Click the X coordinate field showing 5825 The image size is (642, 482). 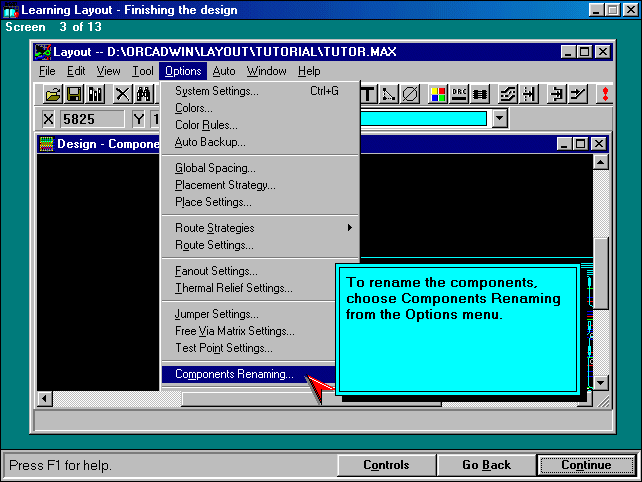pyautogui.click(x=92, y=119)
